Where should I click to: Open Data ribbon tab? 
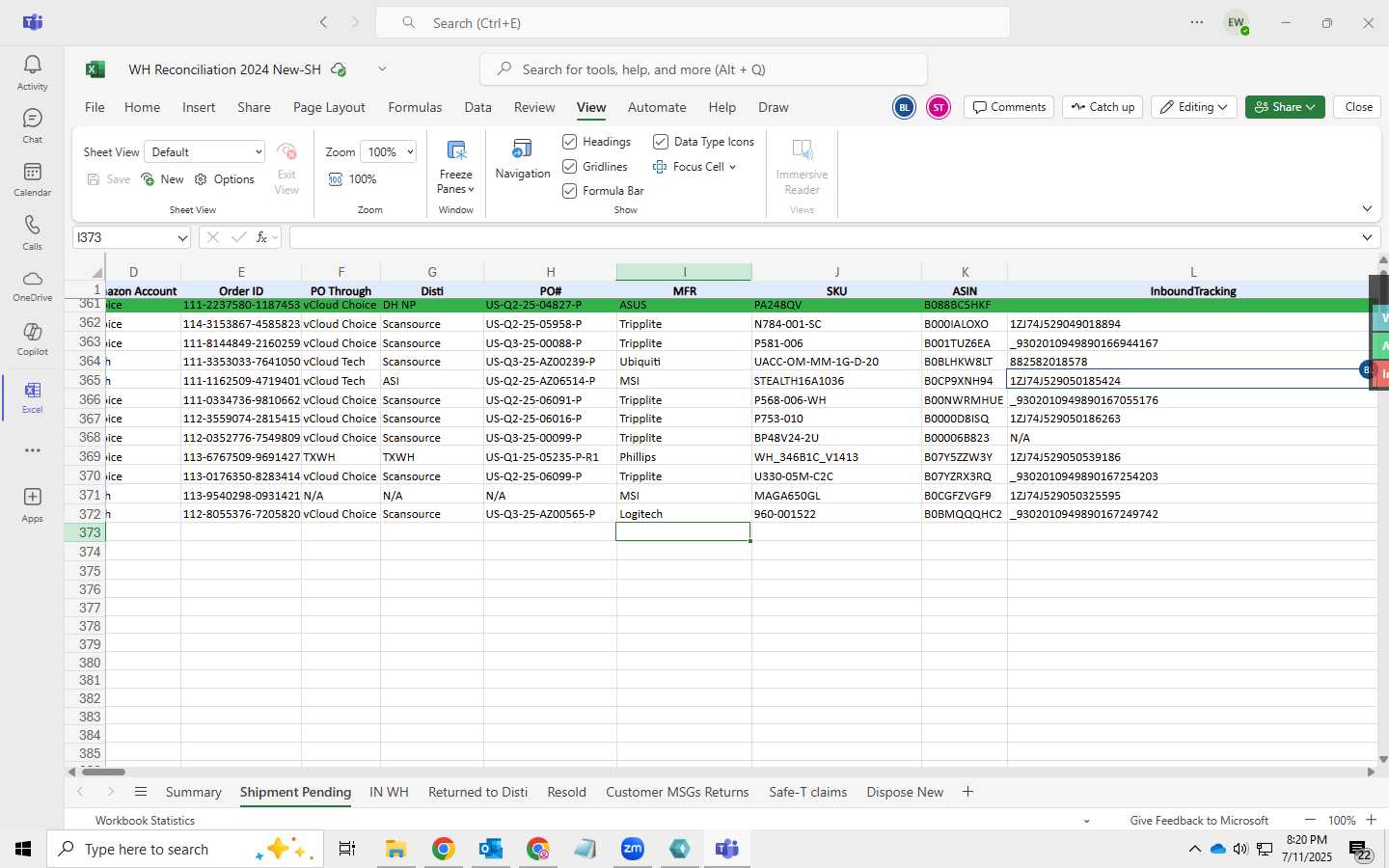tap(477, 107)
